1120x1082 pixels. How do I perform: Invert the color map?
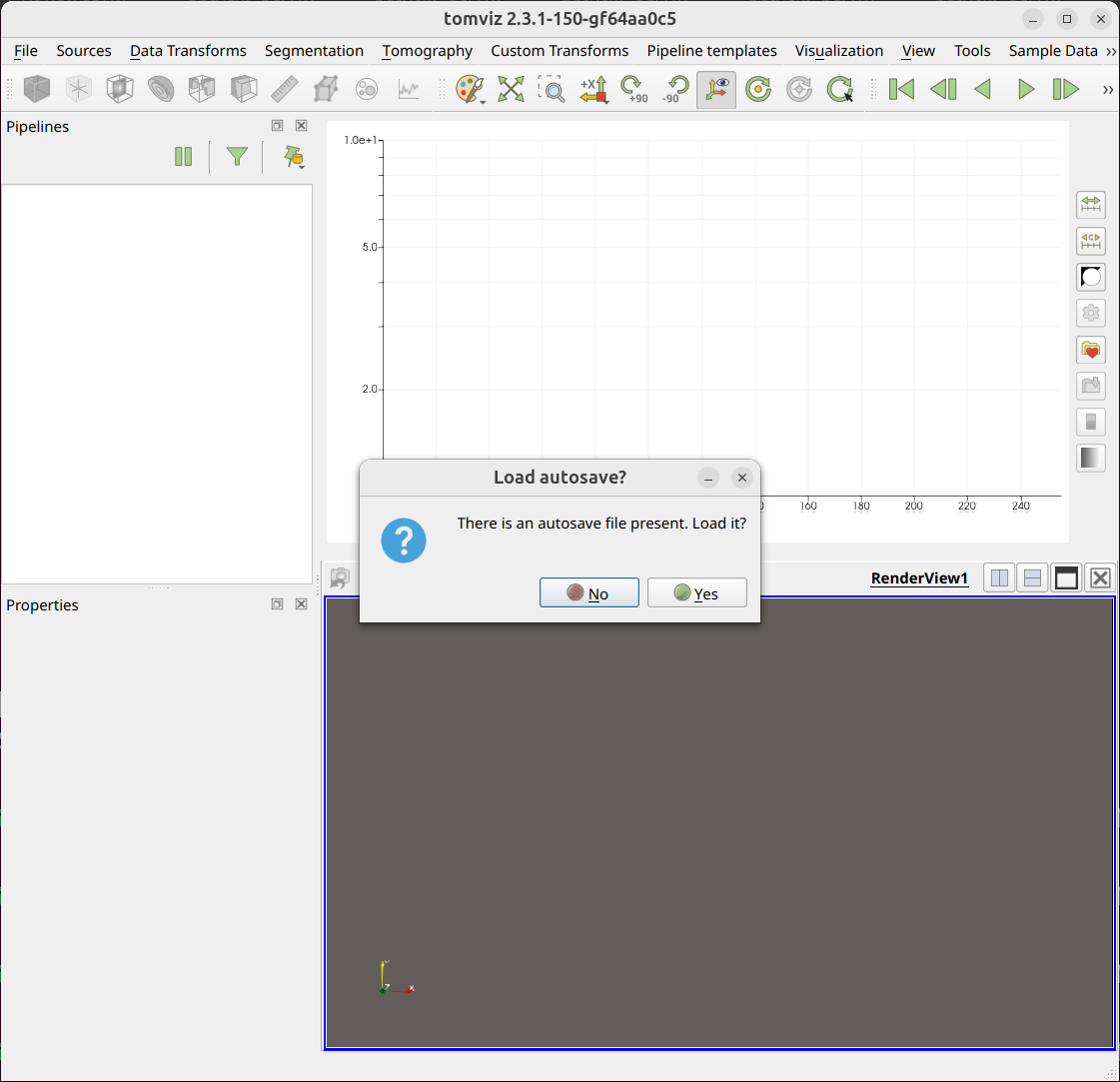coord(1091,277)
